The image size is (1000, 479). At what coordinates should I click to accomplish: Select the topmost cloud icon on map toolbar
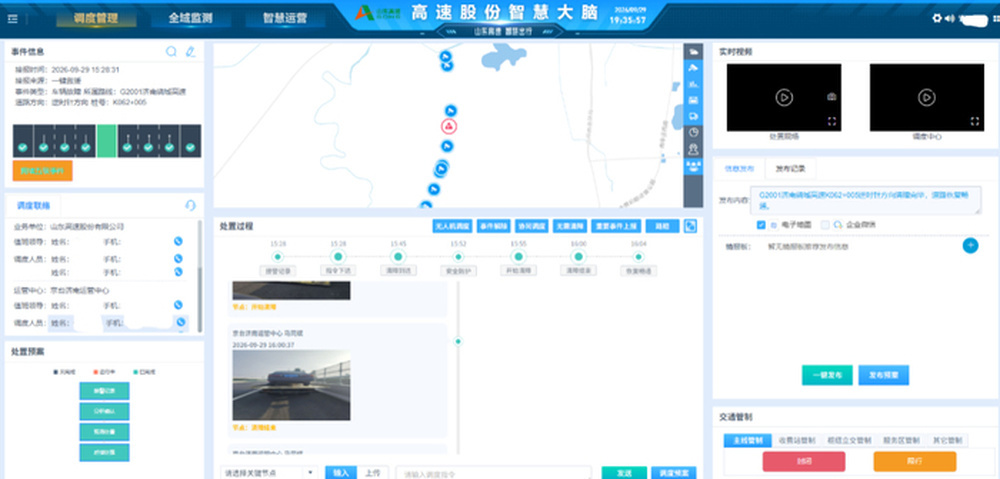pos(693,51)
